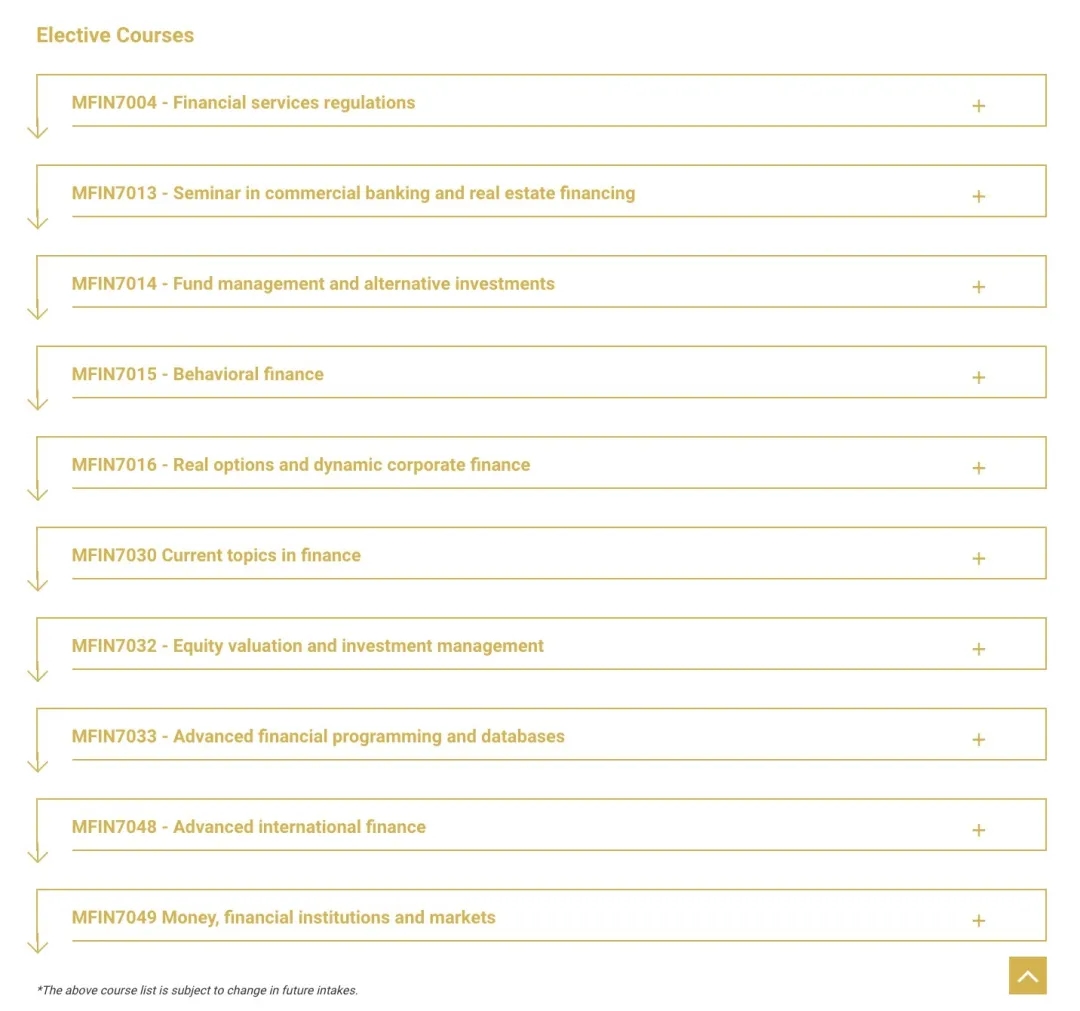Click plus icon beside Current topics in finance
This screenshot has width=1080, height=1011.
point(978,559)
